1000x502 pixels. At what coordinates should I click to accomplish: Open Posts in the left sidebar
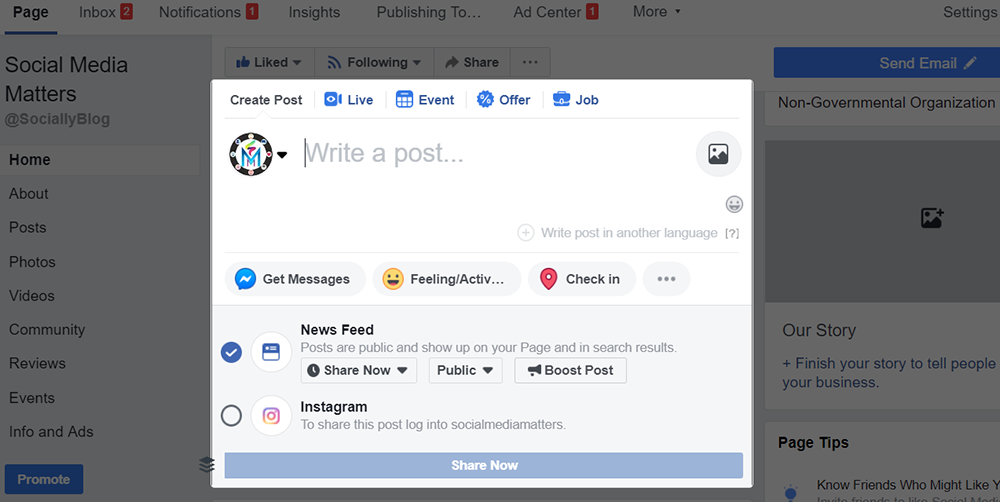[27, 228]
